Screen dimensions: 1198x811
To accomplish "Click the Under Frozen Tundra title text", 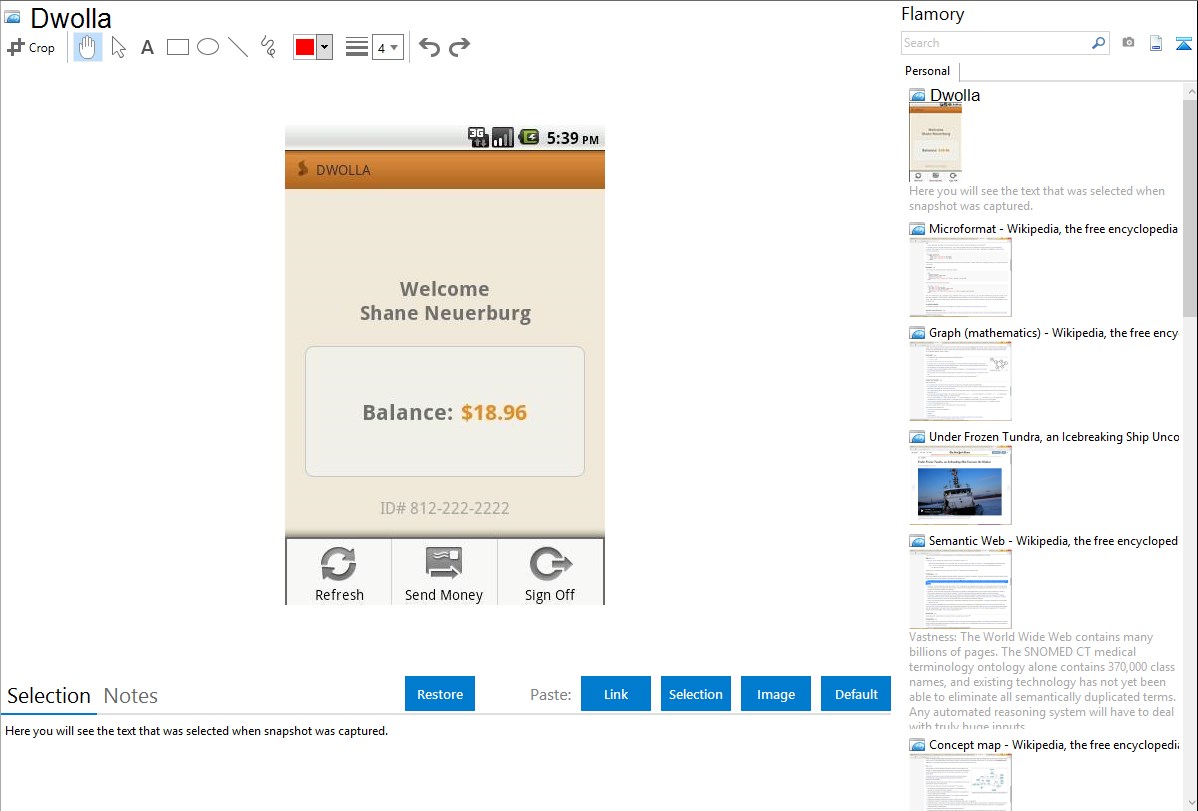I will [1054, 437].
